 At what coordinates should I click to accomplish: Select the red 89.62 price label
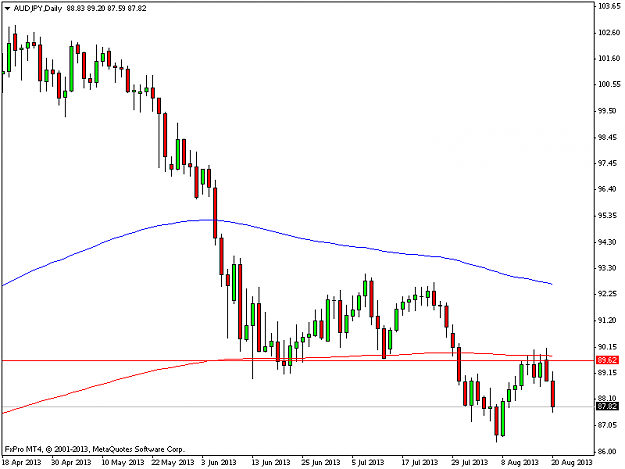click(607, 360)
